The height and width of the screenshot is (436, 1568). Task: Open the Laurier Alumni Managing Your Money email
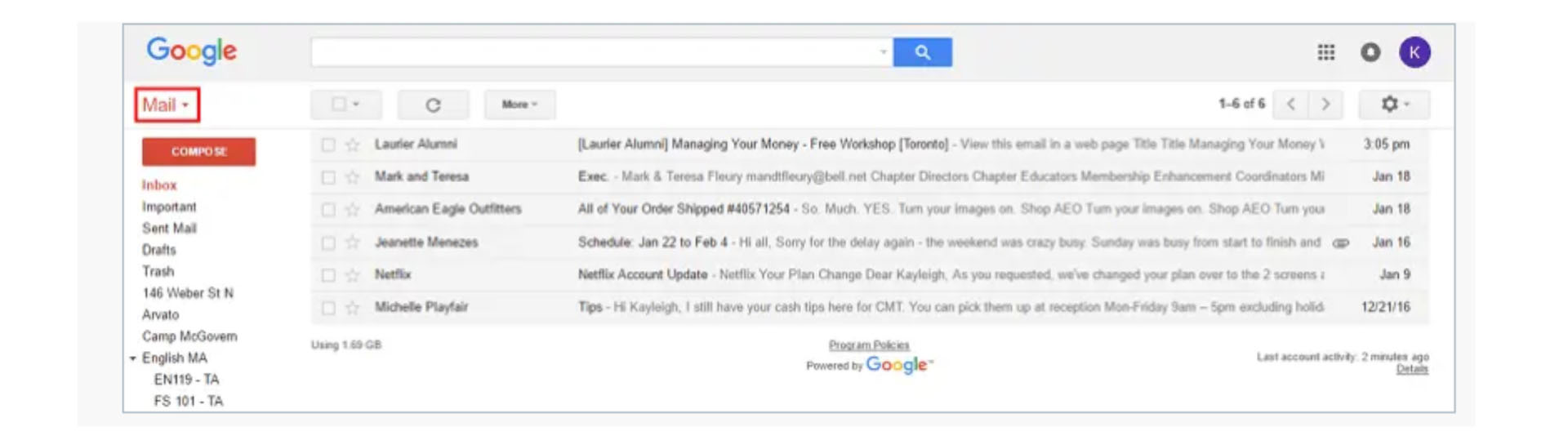(870, 145)
